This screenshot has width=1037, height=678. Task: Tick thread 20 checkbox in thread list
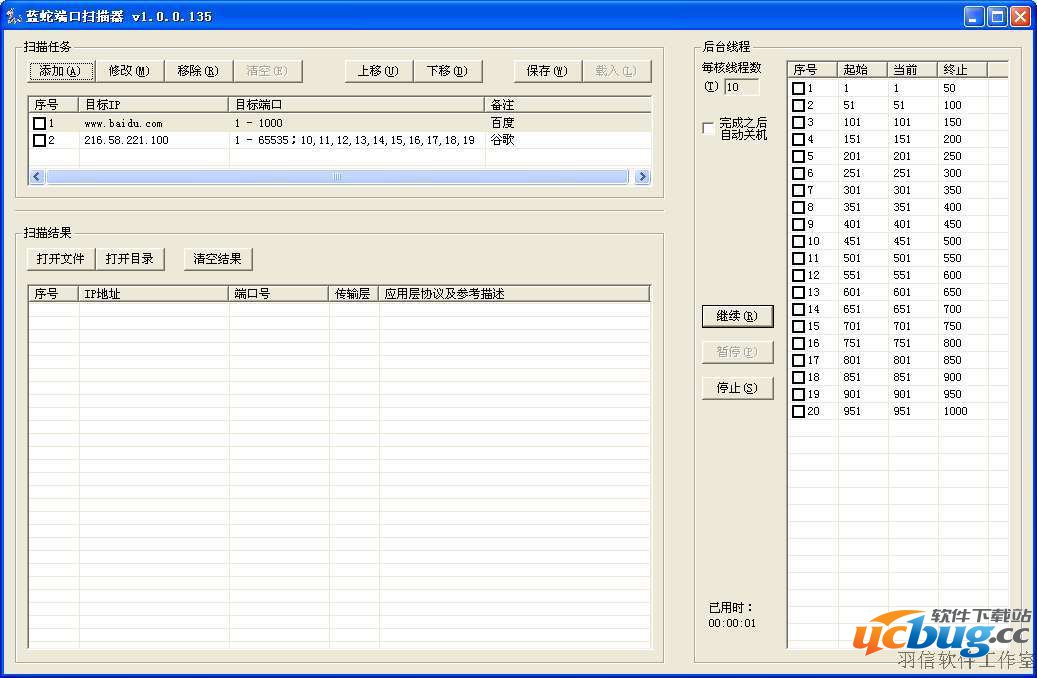799,411
